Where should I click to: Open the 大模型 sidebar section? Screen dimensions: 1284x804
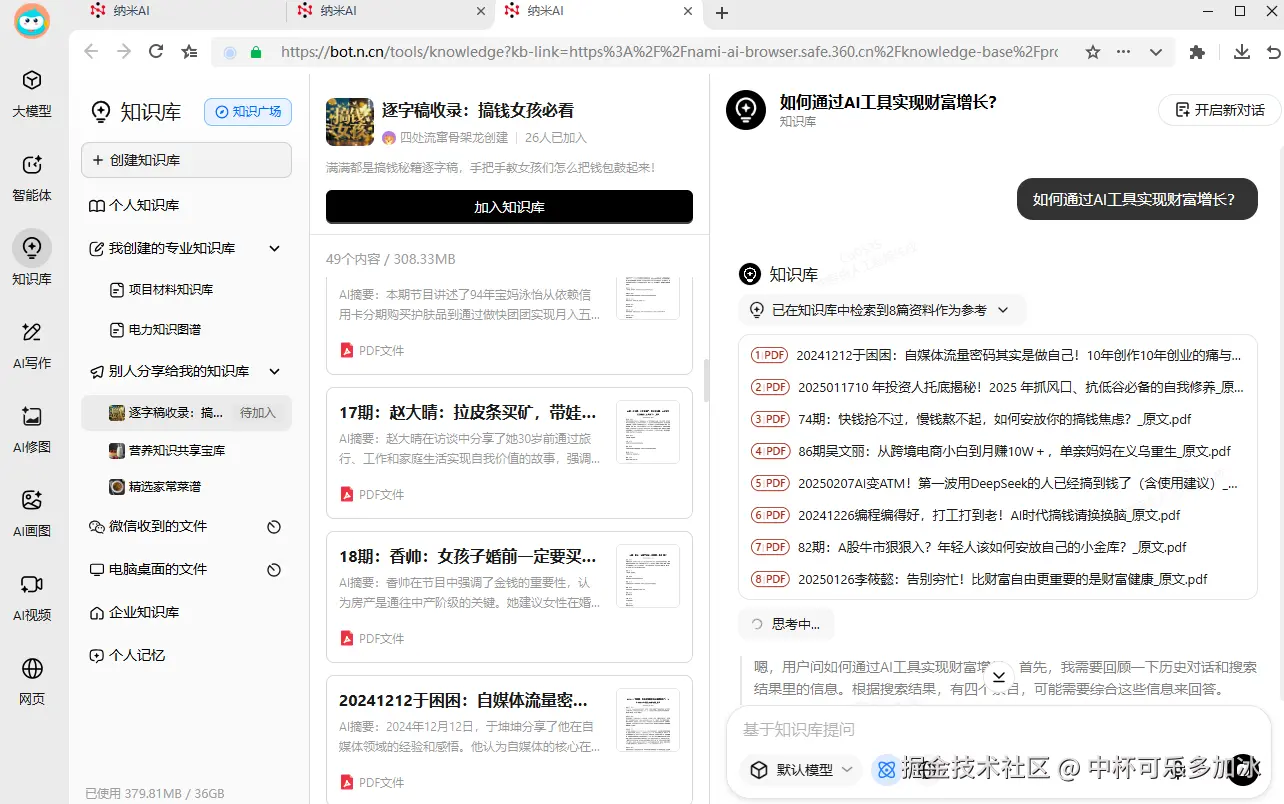tap(32, 94)
